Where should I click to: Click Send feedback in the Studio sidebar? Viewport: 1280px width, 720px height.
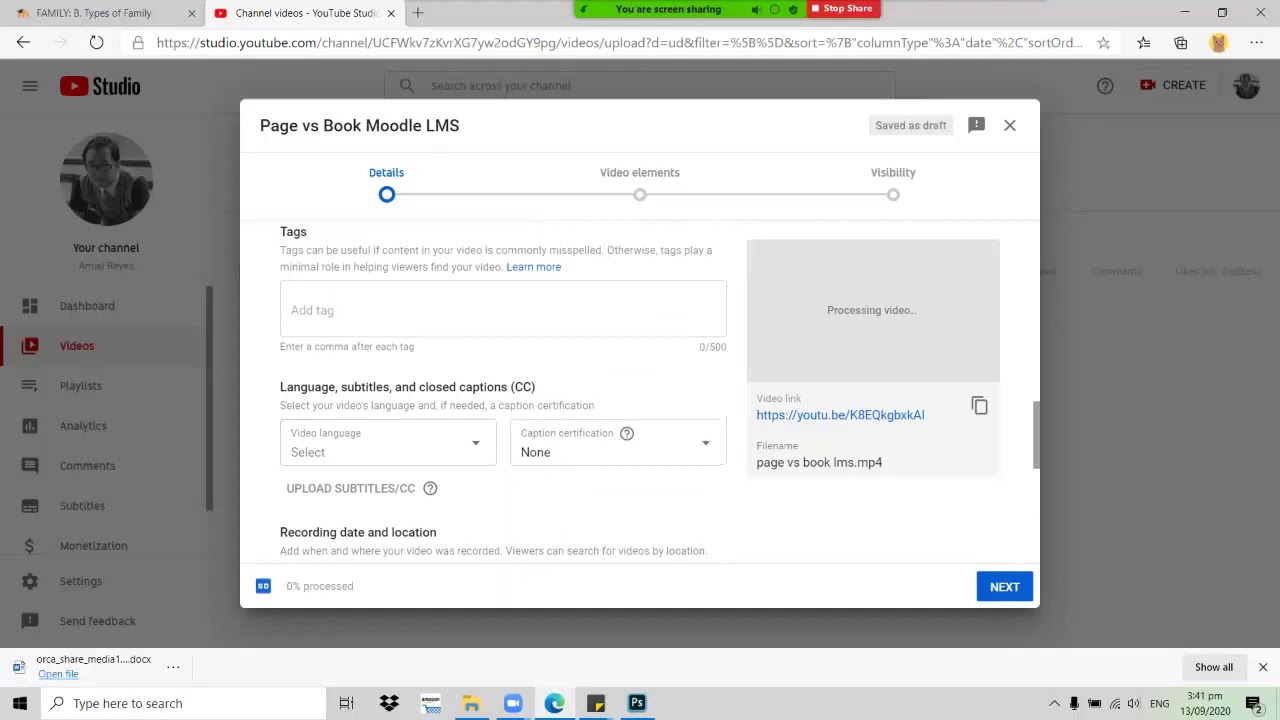tap(104, 621)
